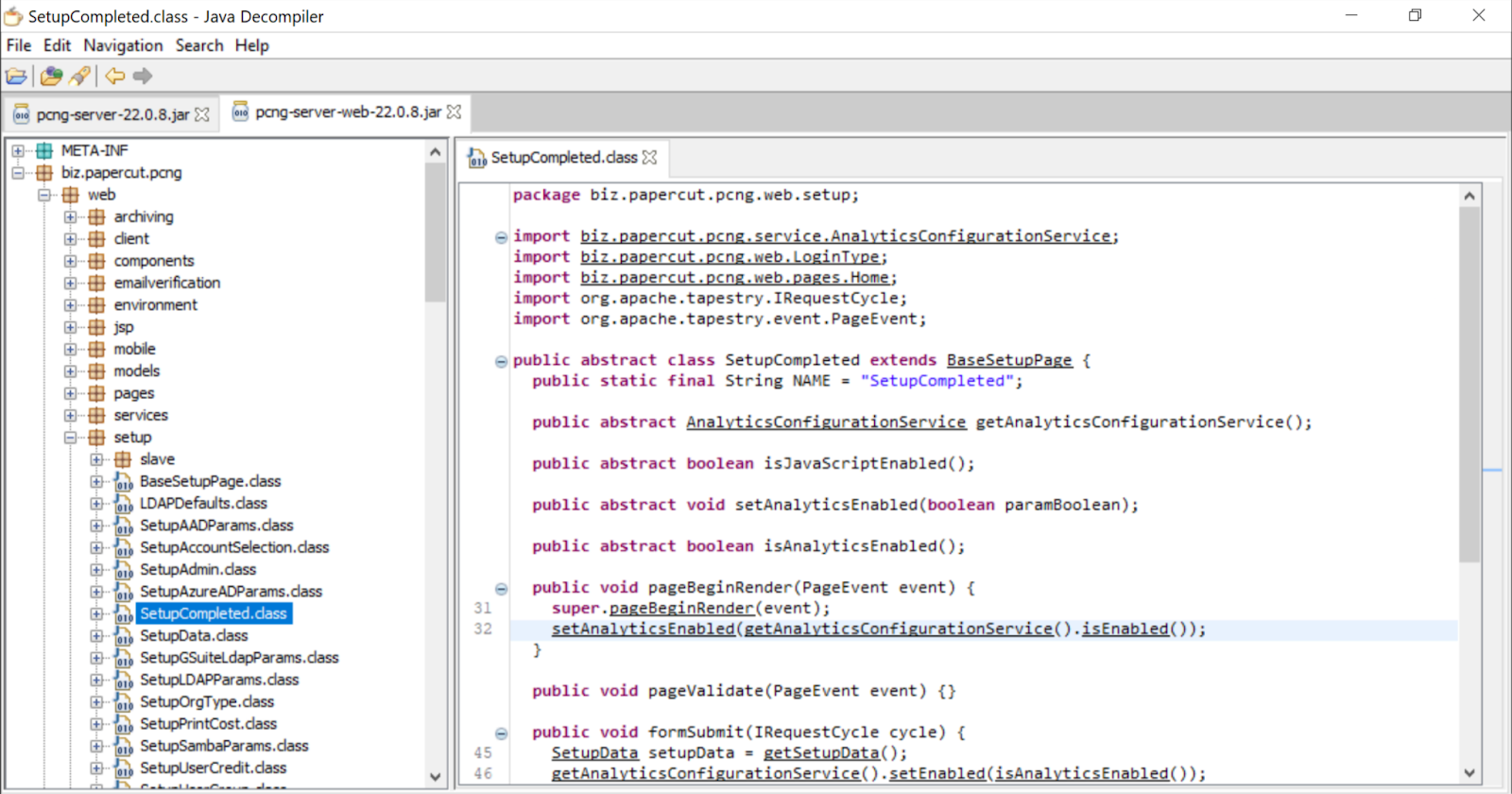This screenshot has height=794, width=1512.
Task: Expand the SetupCompleted.class tree node
Action: [97, 613]
